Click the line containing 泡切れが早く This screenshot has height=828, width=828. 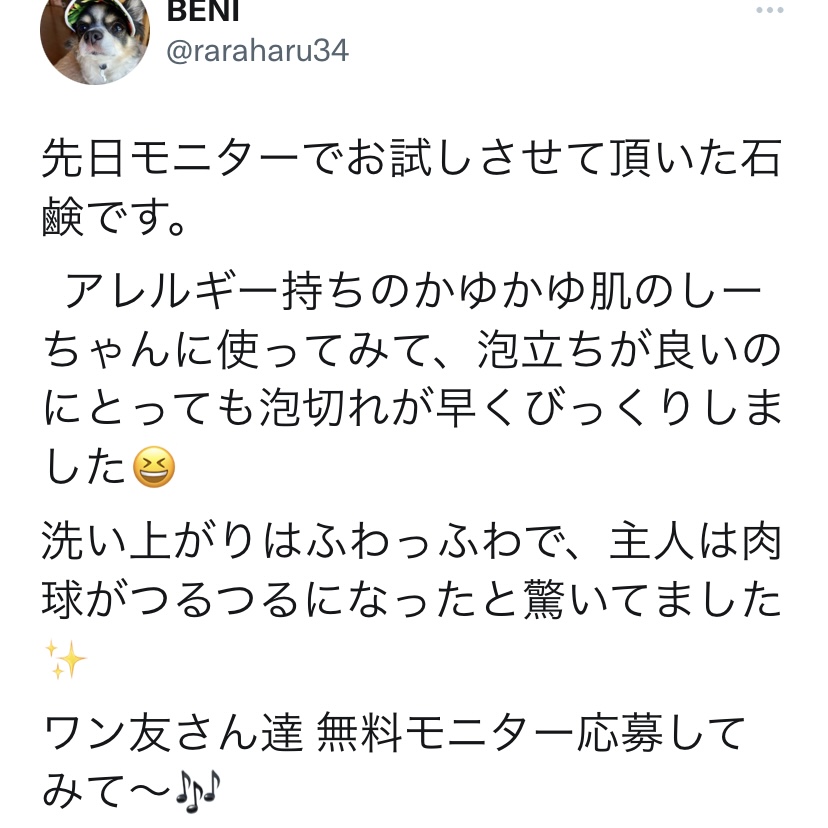pos(412,408)
